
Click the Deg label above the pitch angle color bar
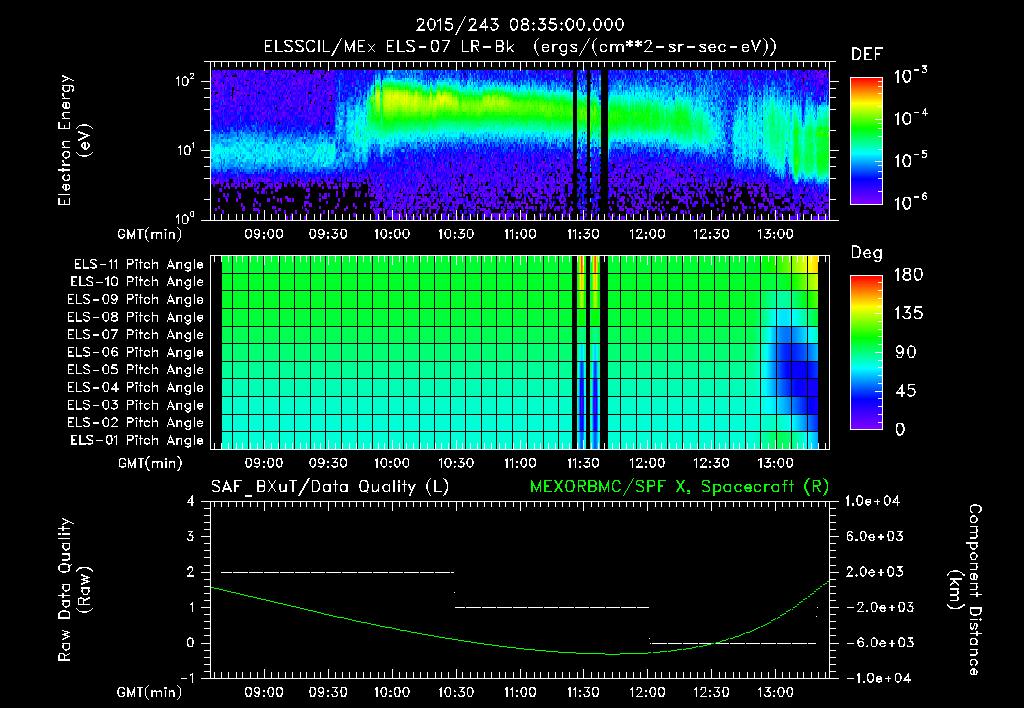click(x=866, y=253)
